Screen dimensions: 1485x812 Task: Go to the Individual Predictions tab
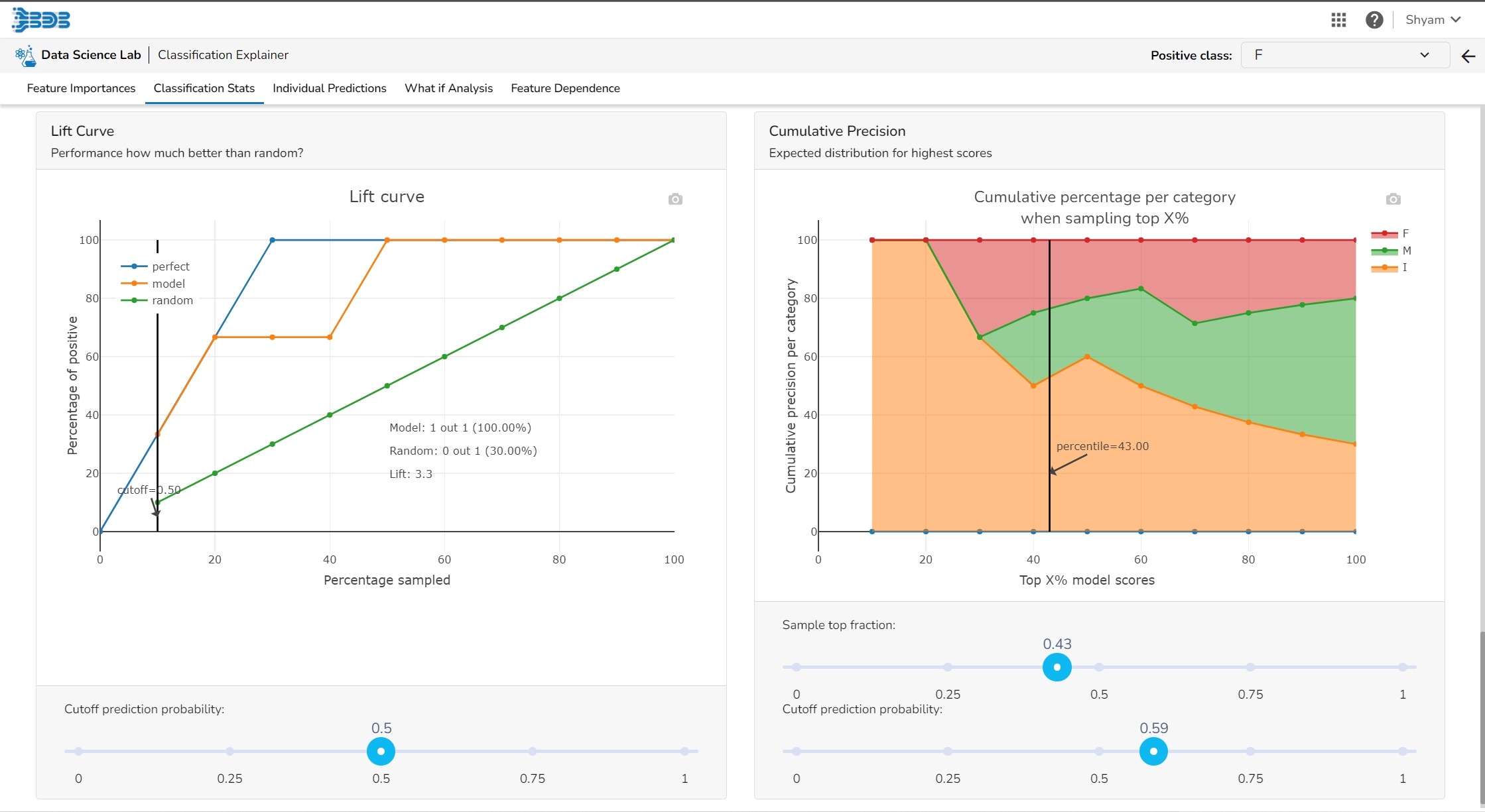pyautogui.click(x=329, y=88)
